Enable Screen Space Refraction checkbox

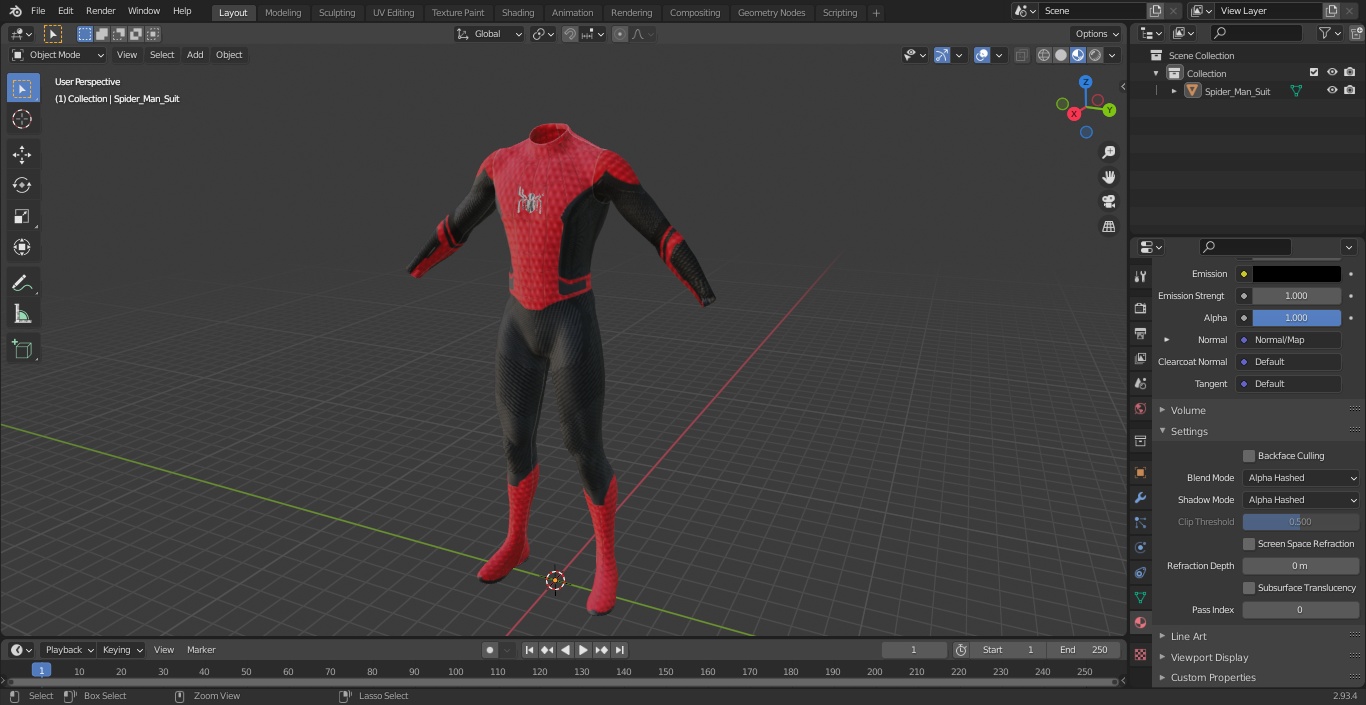1249,544
